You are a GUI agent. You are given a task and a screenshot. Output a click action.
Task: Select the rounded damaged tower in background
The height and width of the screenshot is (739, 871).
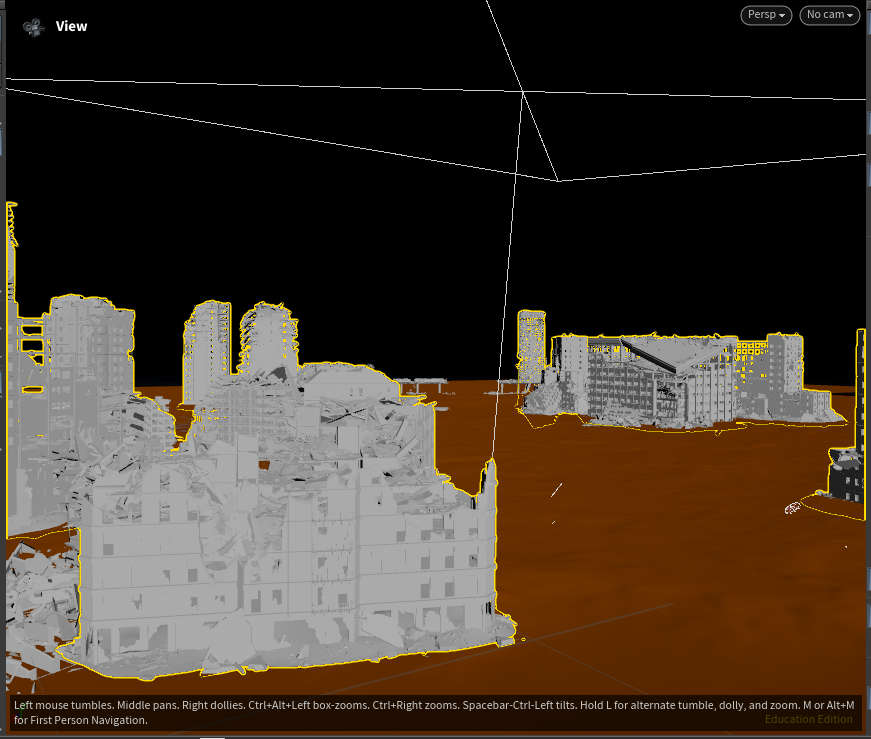268,339
